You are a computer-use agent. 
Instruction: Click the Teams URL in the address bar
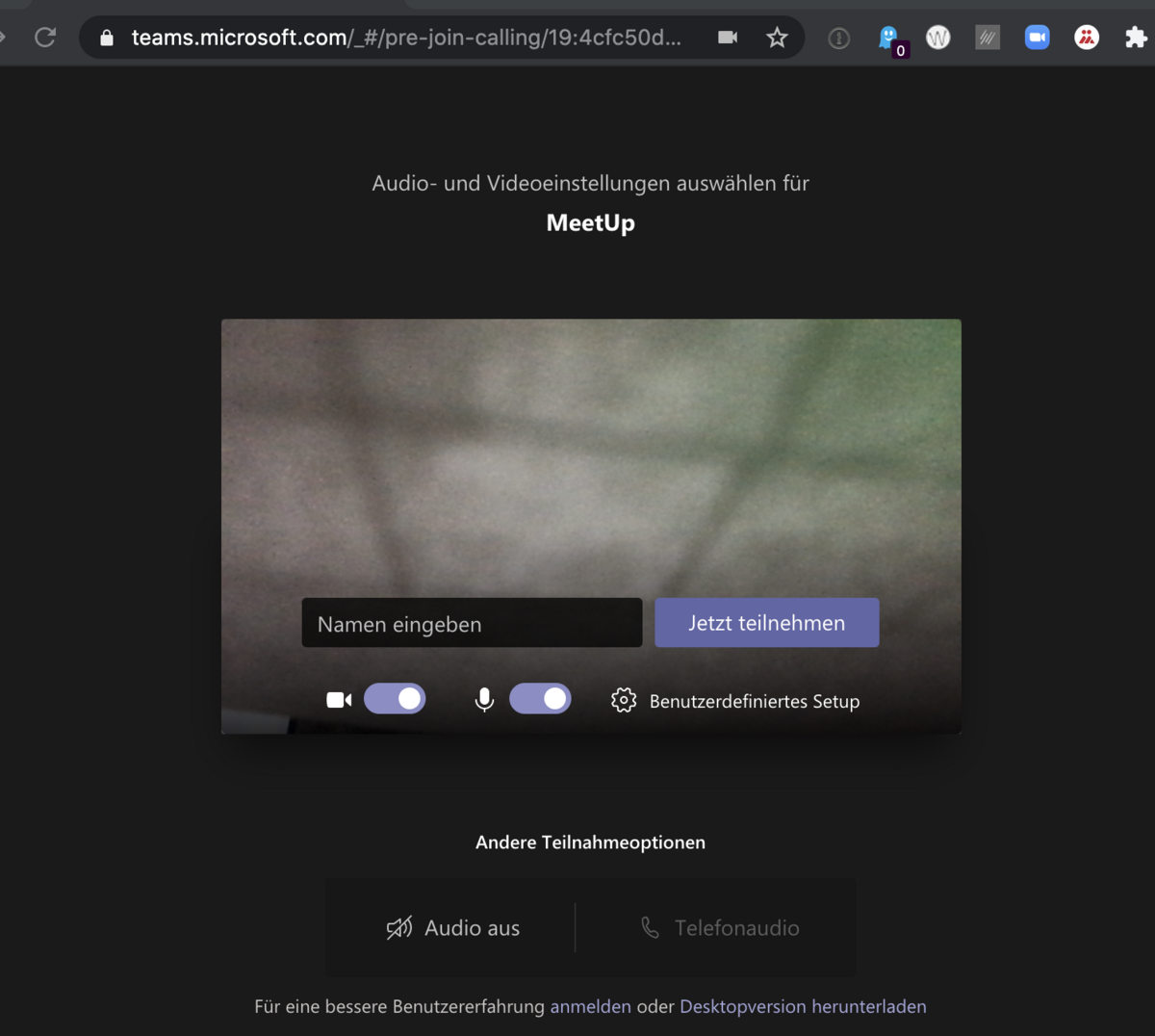[x=405, y=38]
